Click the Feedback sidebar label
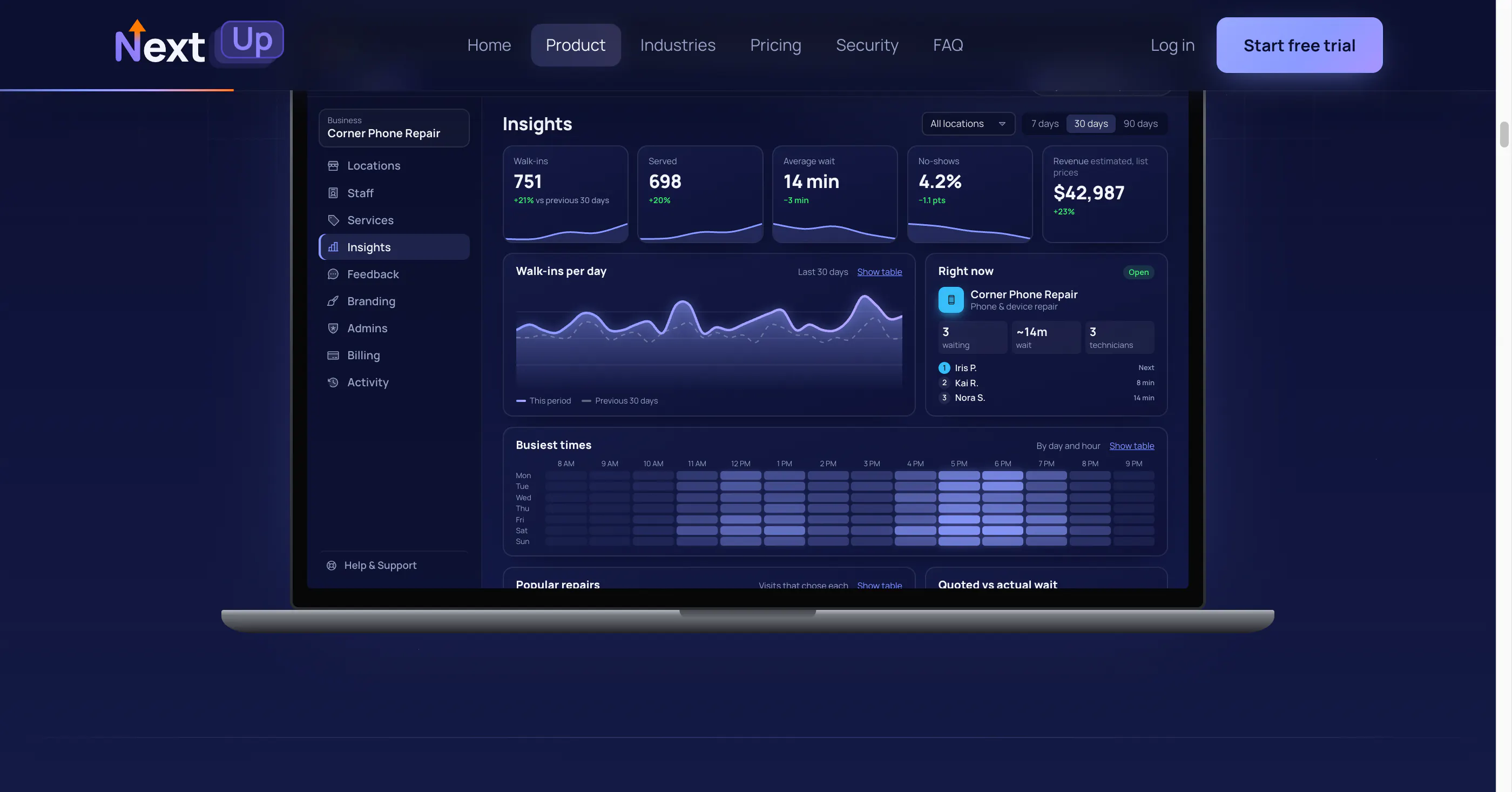This screenshot has height=792, width=1512. coord(373,274)
